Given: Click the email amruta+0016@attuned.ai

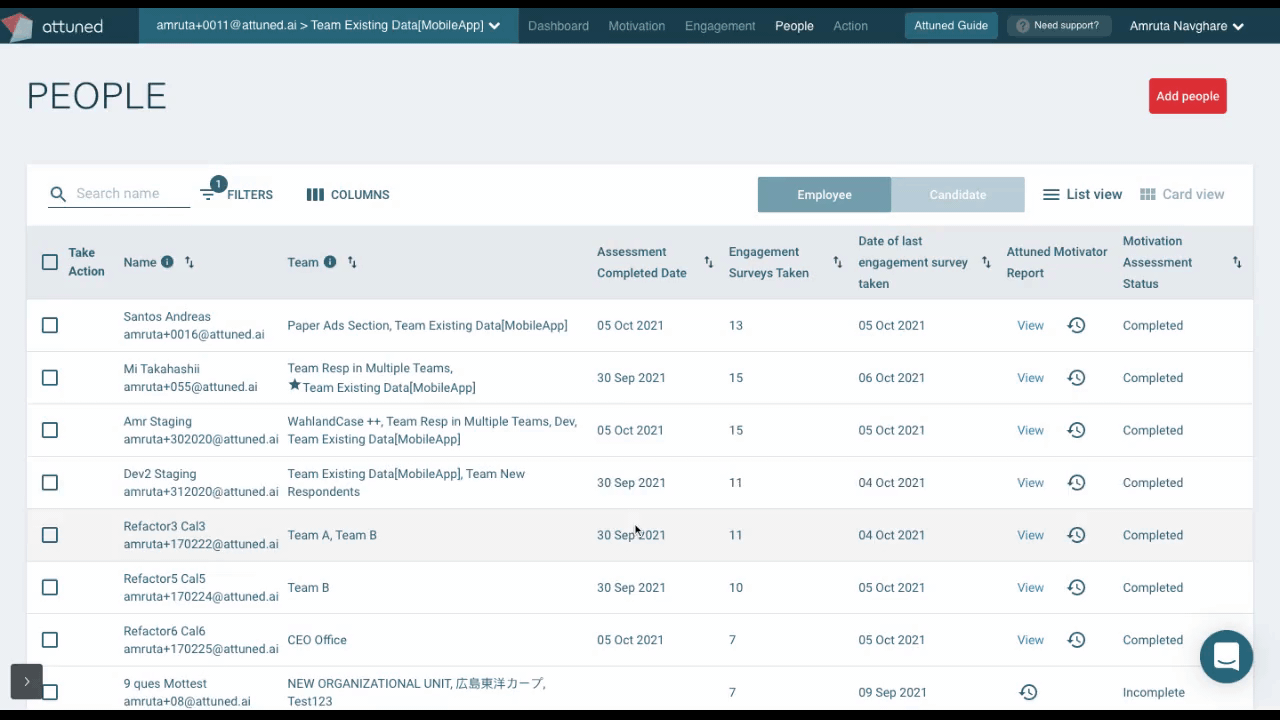Looking at the screenshot, I should tap(194, 334).
